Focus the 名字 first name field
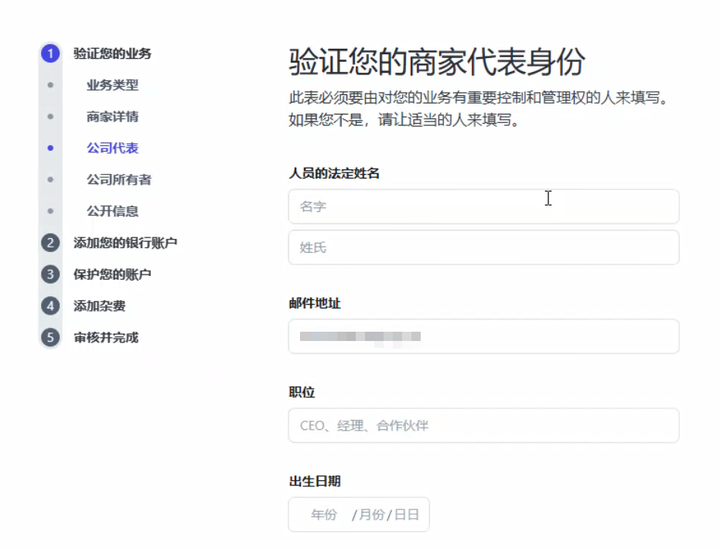The image size is (720, 549). pyautogui.click(x=483, y=207)
